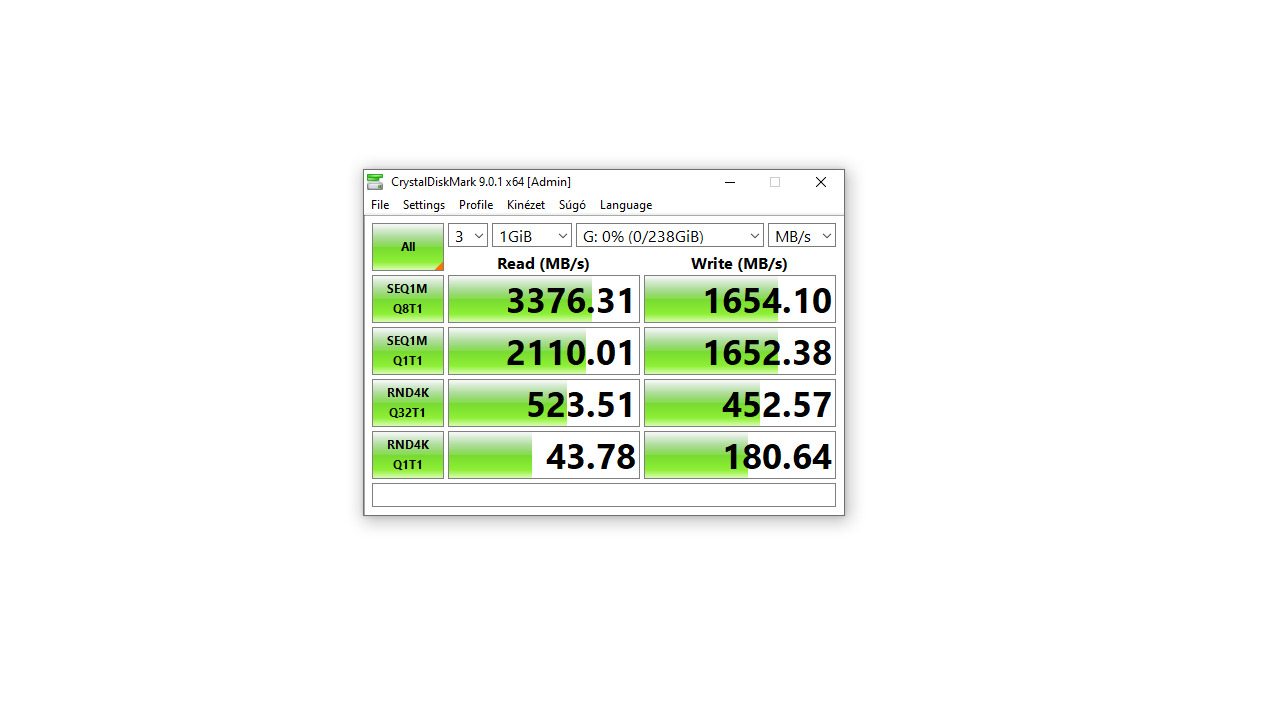Open the Settings menu
Viewport: 1280px width, 720px height.
(x=424, y=205)
